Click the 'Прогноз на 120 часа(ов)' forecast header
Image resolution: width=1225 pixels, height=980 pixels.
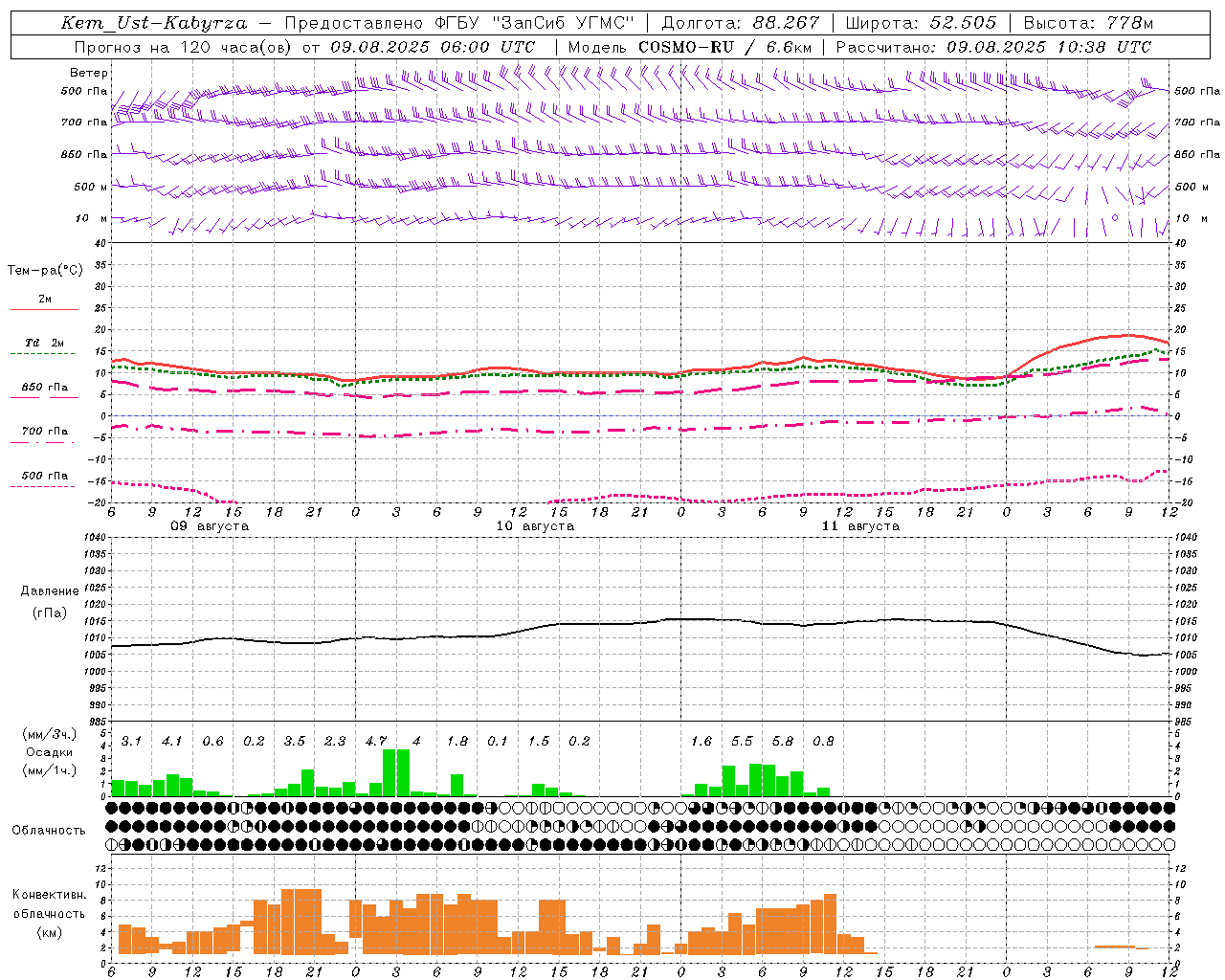click(x=184, y=47)
